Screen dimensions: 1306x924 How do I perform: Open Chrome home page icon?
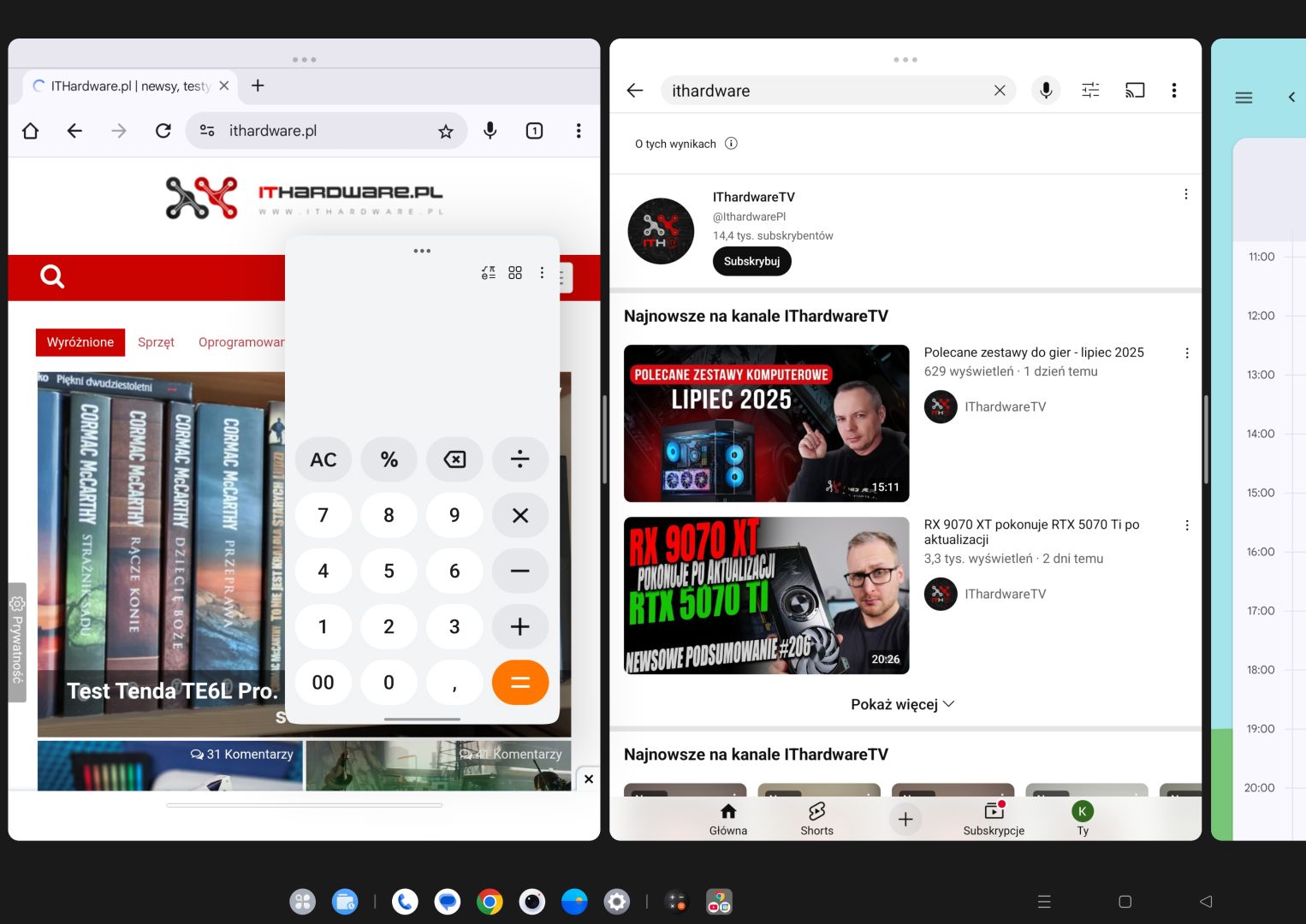tap(31, 131)
